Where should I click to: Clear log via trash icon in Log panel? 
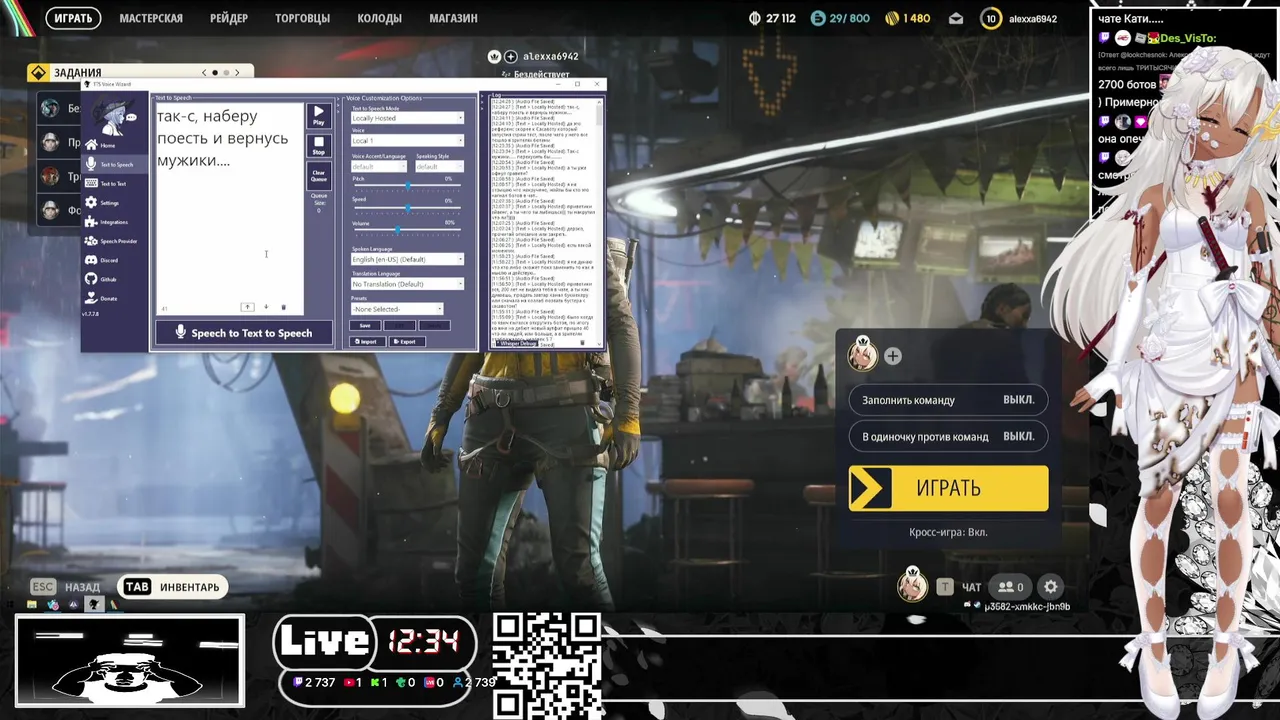coord(582,343)
